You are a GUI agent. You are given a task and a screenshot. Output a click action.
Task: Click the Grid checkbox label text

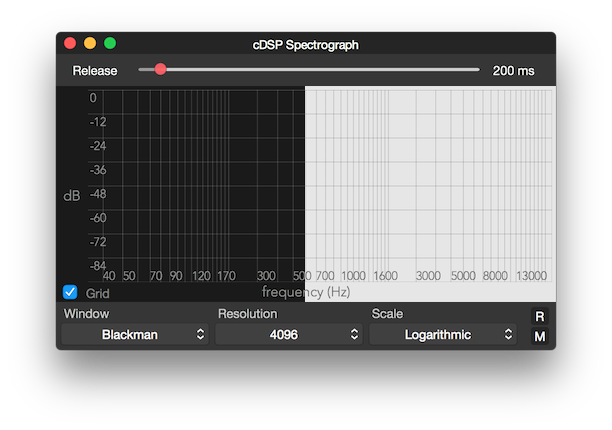[97, 293]
